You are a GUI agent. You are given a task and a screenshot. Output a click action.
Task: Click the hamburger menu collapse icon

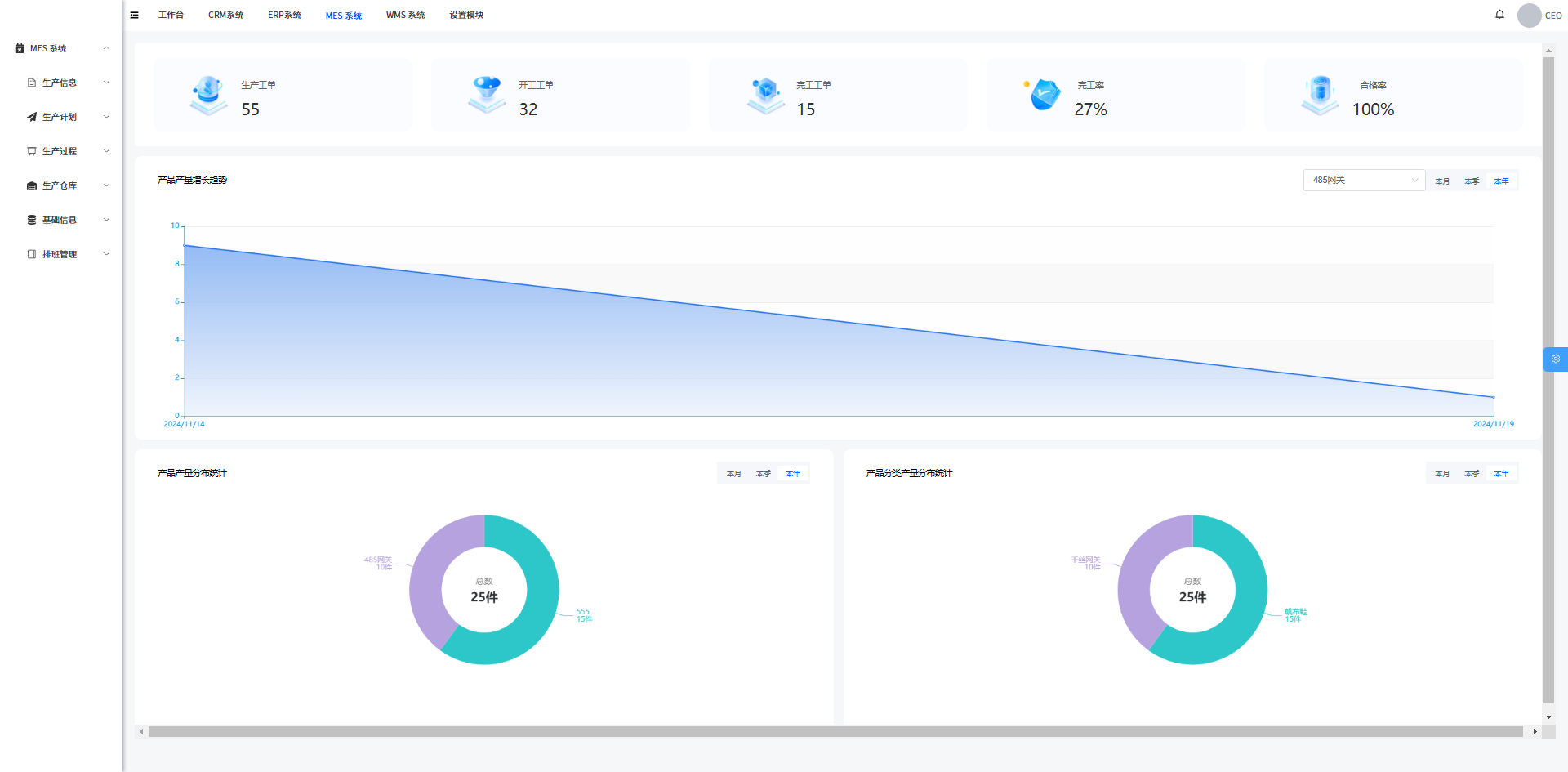[135, 15]
